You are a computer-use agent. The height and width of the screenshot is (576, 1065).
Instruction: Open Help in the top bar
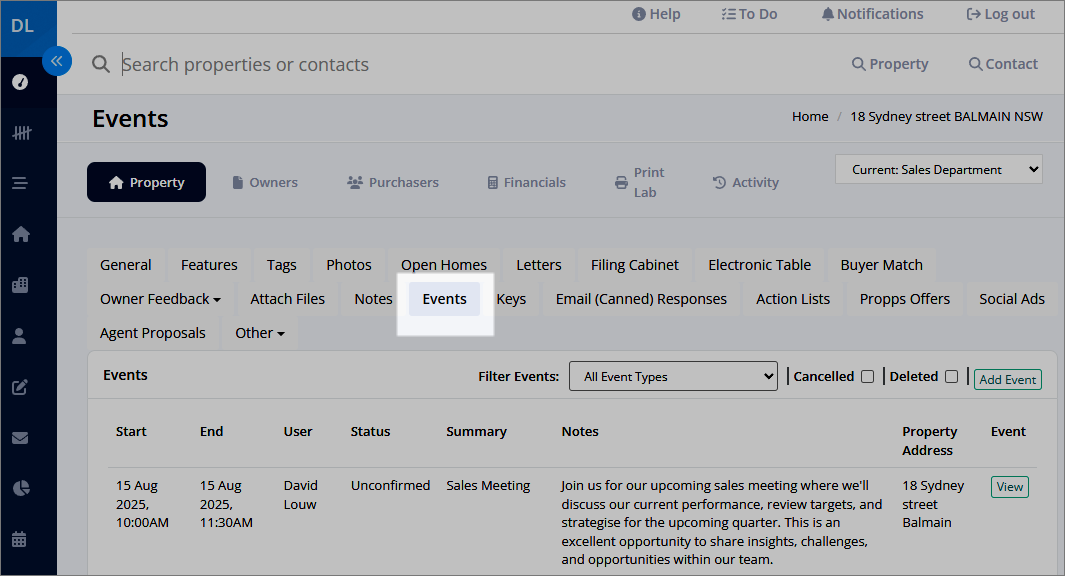656,14
